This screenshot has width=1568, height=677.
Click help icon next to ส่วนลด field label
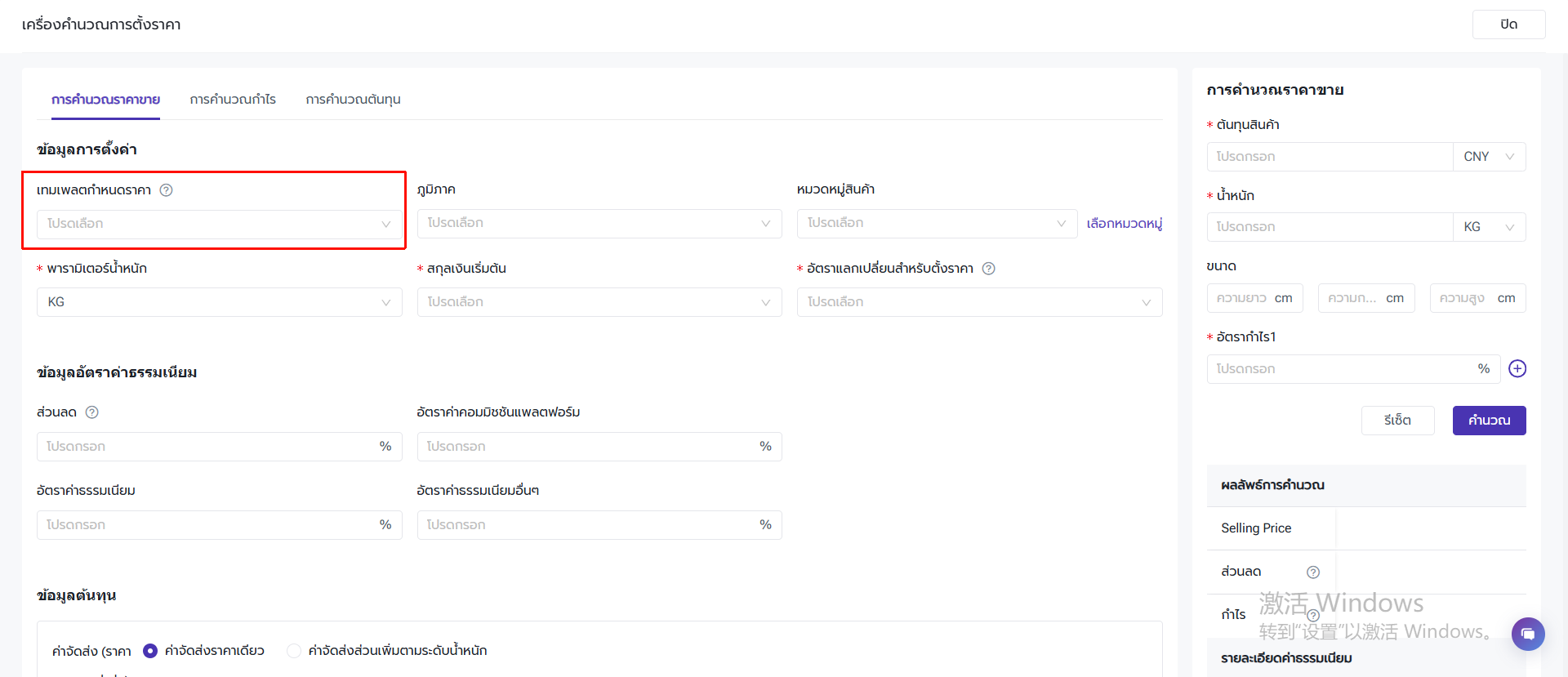coord(92,412)
